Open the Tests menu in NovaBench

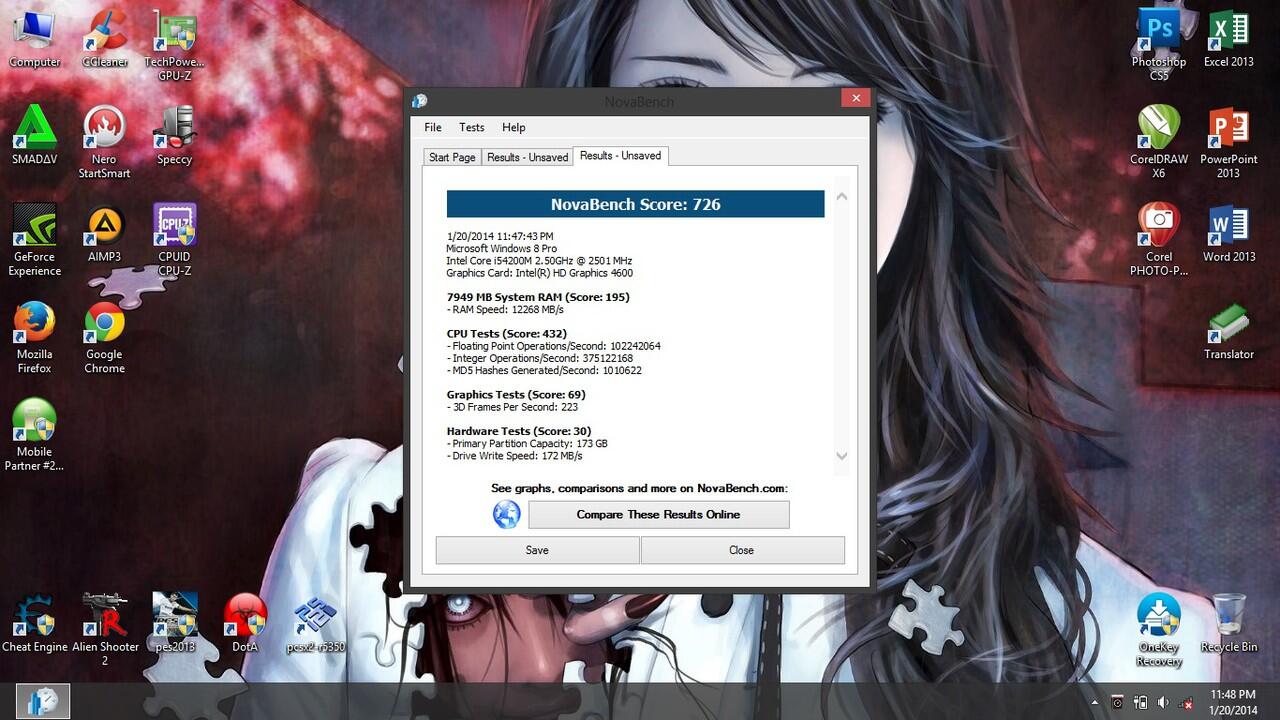coord(471,127)
